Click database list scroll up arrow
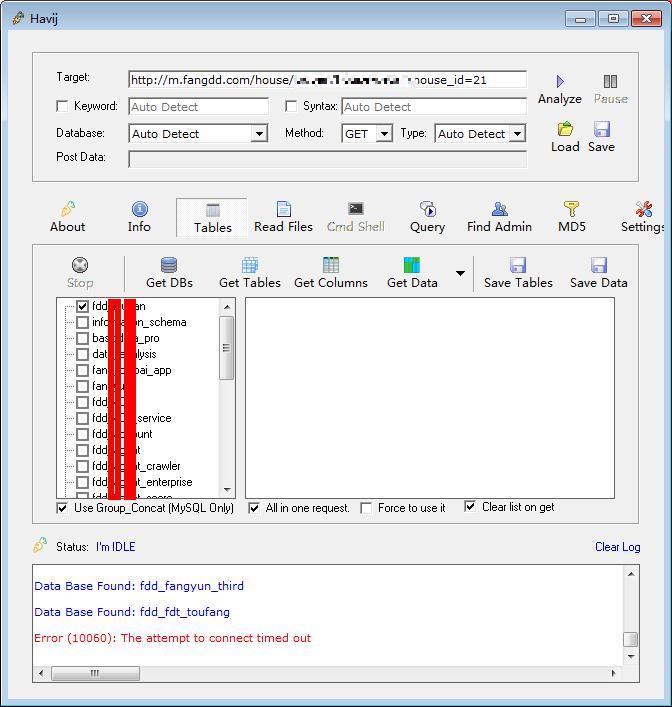 (227, 307)
